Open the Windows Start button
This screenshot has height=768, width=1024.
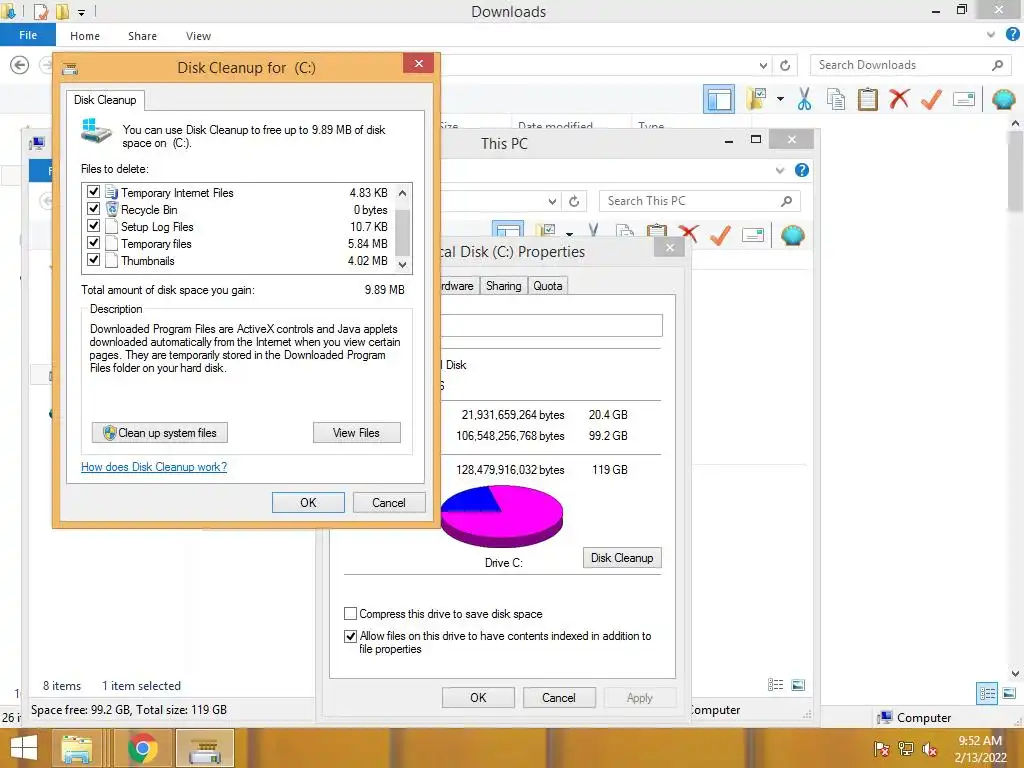[x=24, y=748]
